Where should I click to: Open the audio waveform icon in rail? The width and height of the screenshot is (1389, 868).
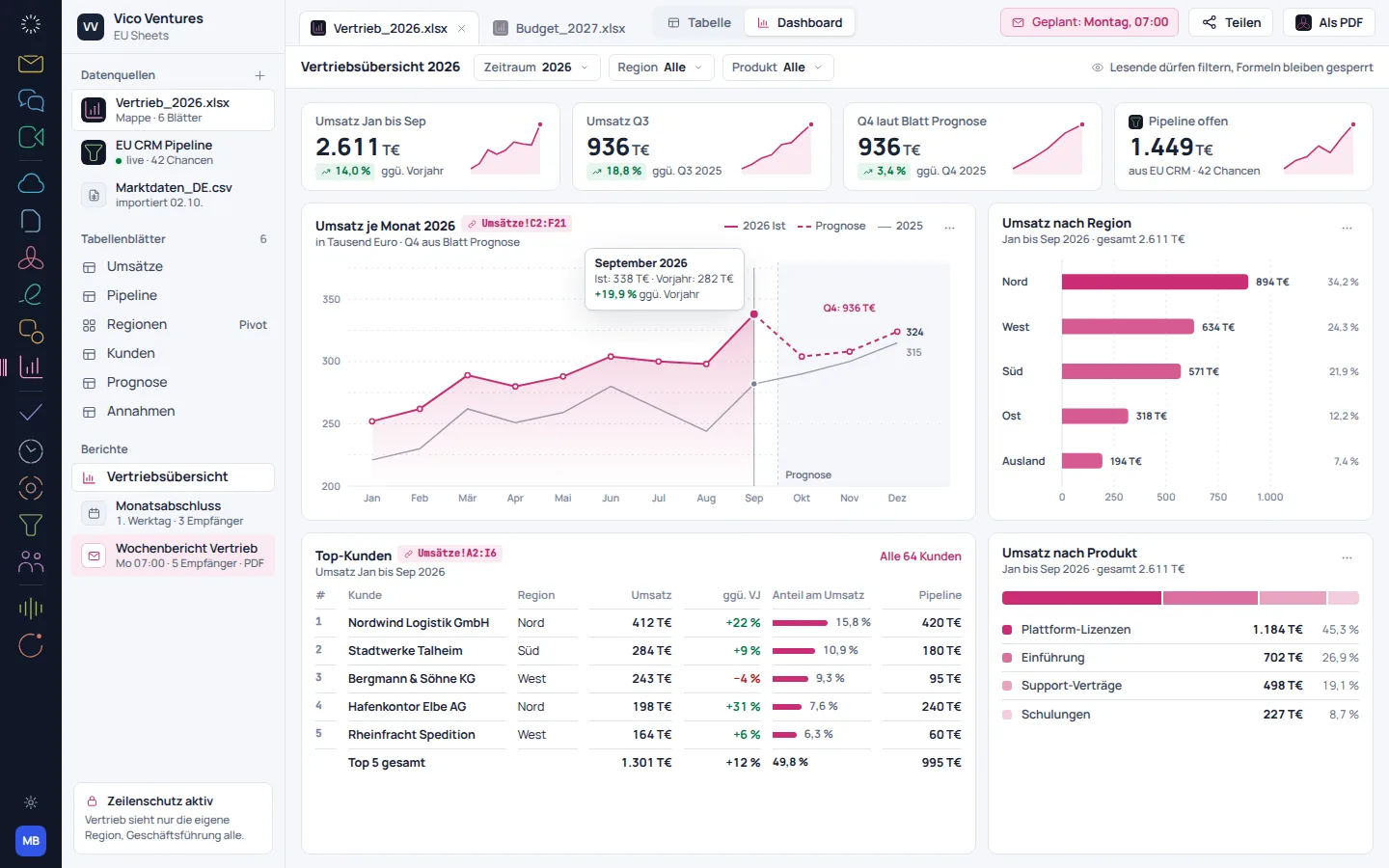(31, 608)
